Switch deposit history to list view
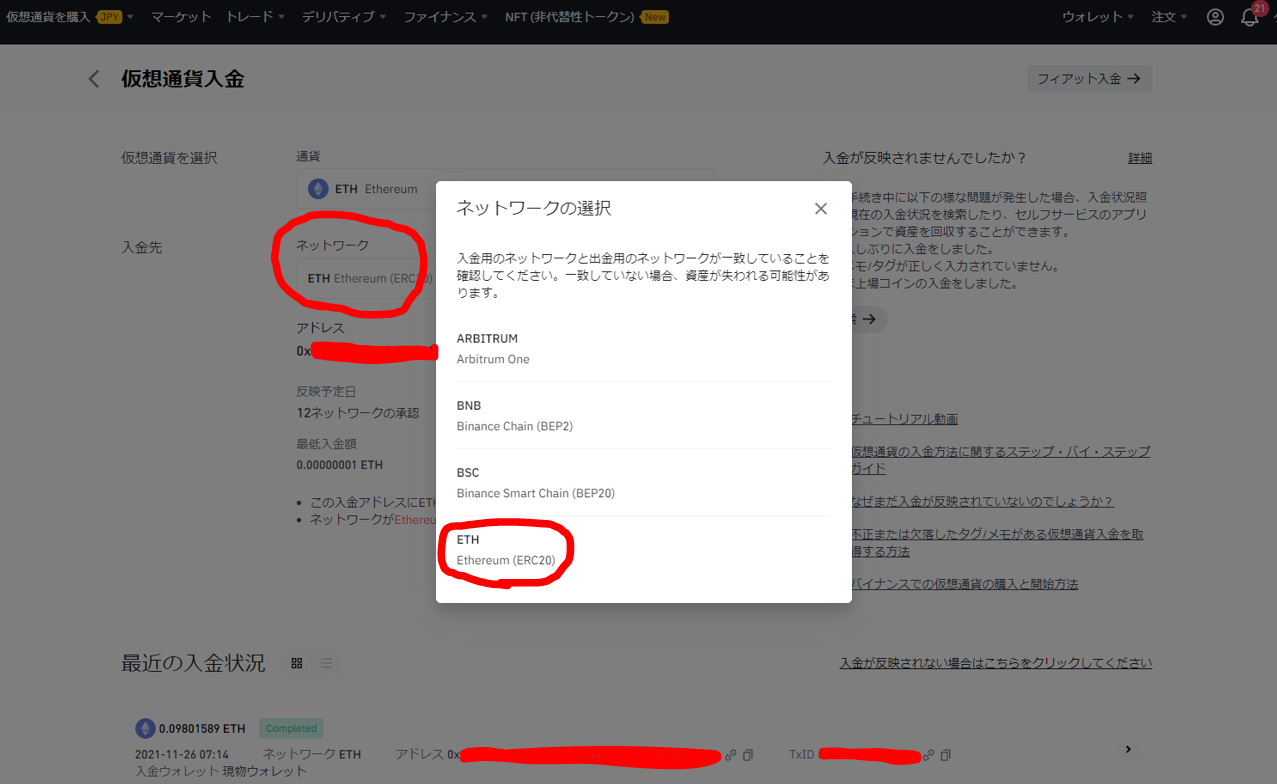 pos(326,663)
